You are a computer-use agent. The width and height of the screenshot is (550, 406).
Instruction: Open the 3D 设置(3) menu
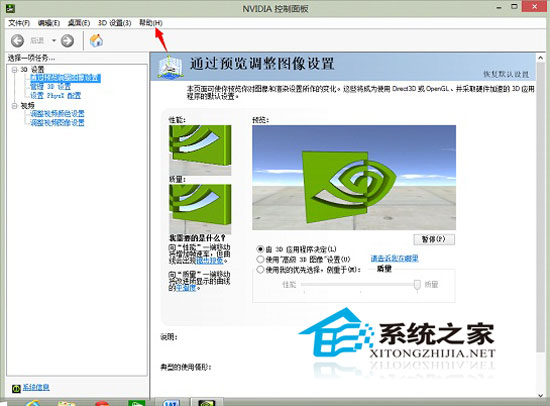(114, 23)
